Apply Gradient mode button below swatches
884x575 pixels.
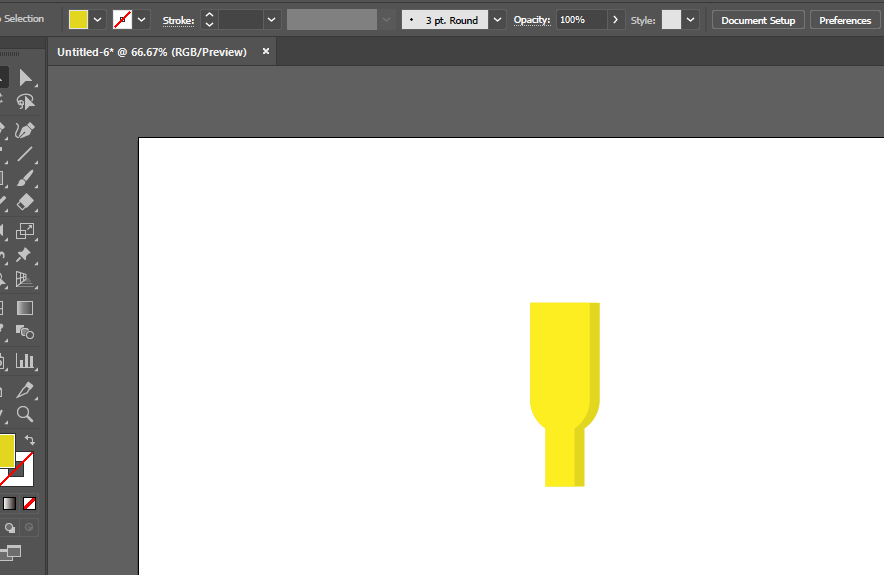(x=10, y=503)
